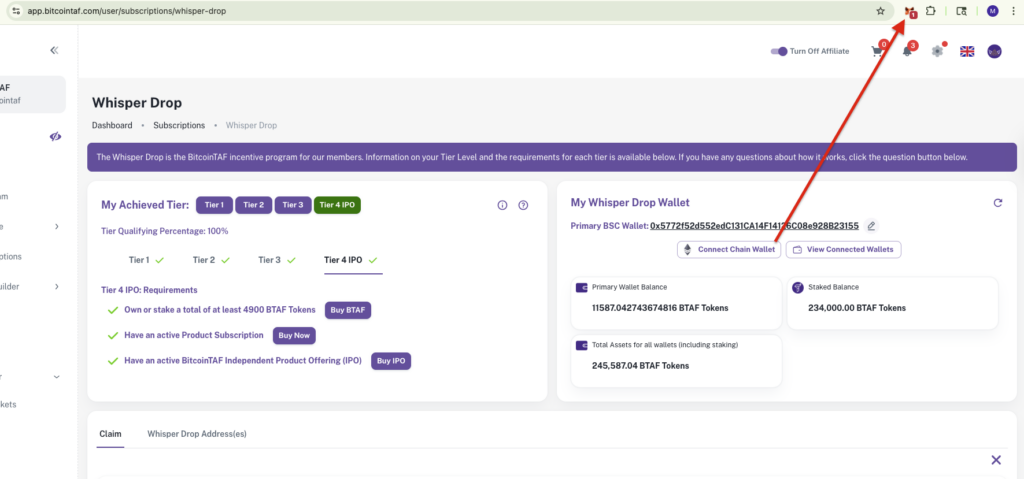
Task: Switch to the Tier 1 requirements tab
Action: [x=146, y=260]
